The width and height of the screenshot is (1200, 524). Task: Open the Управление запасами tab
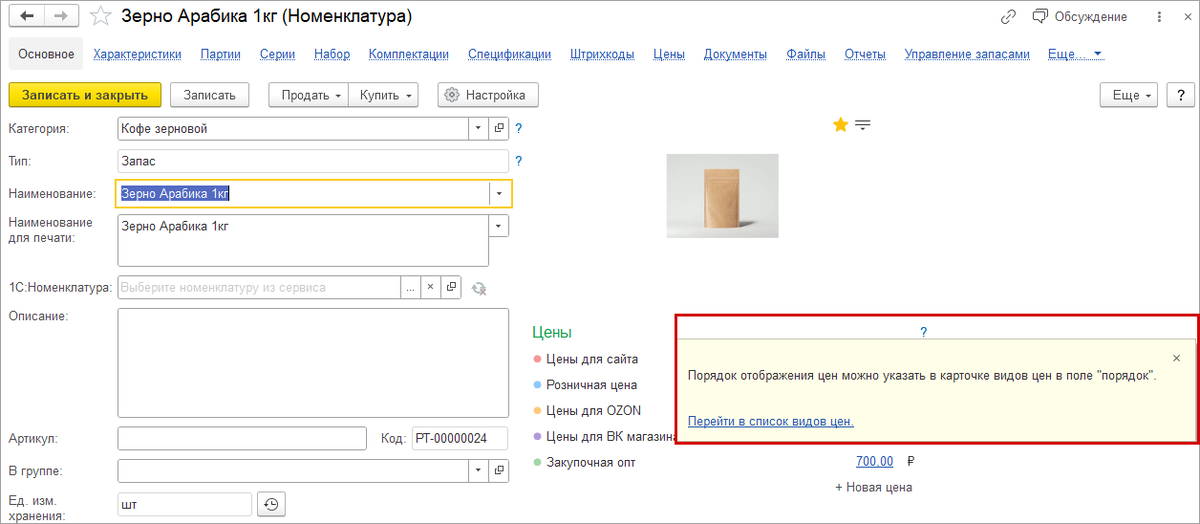click(967, 54)
